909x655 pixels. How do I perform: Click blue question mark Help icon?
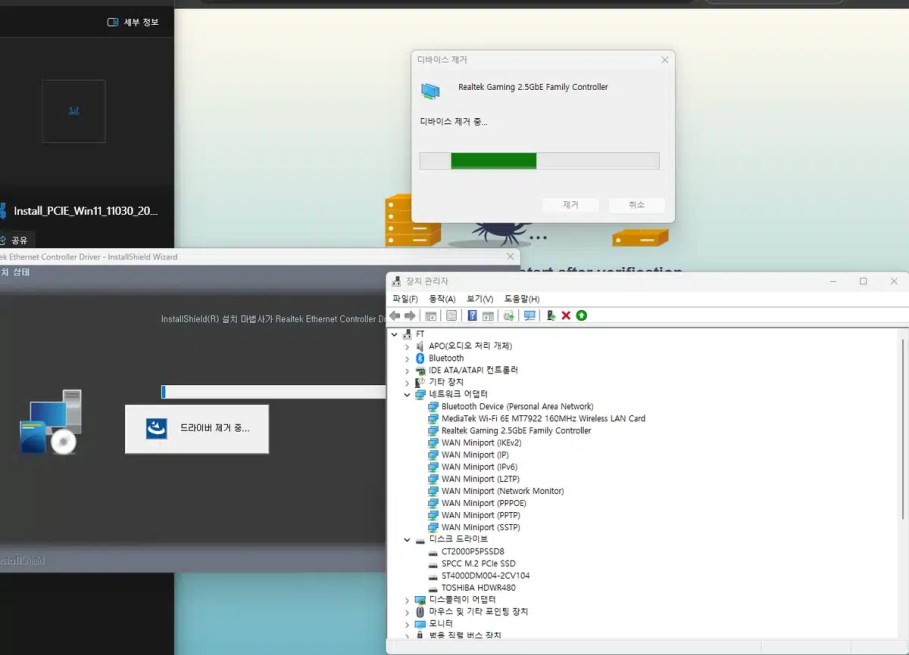click(x=472, y=315)
